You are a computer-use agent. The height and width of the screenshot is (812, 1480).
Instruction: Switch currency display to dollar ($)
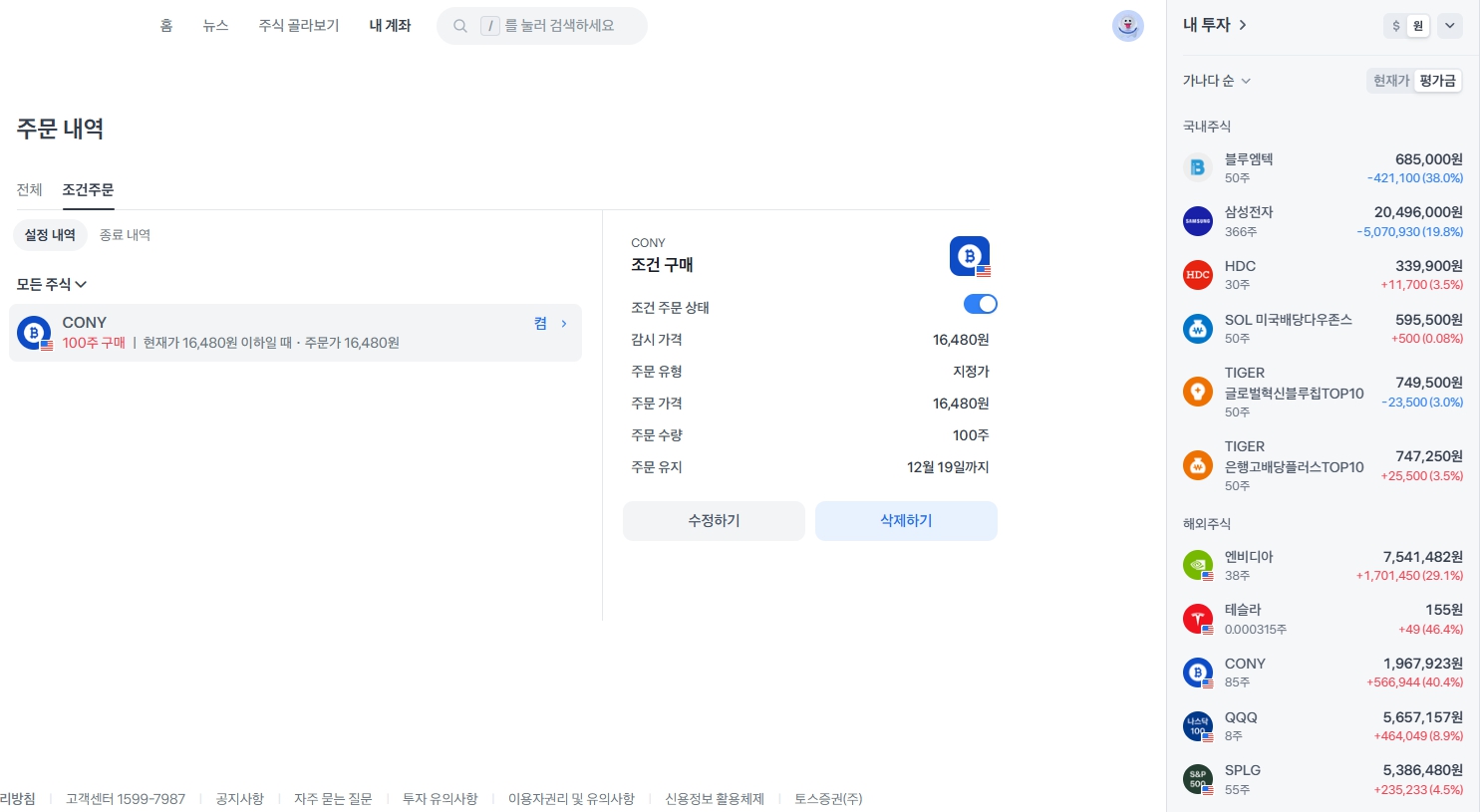point(1395,26)
